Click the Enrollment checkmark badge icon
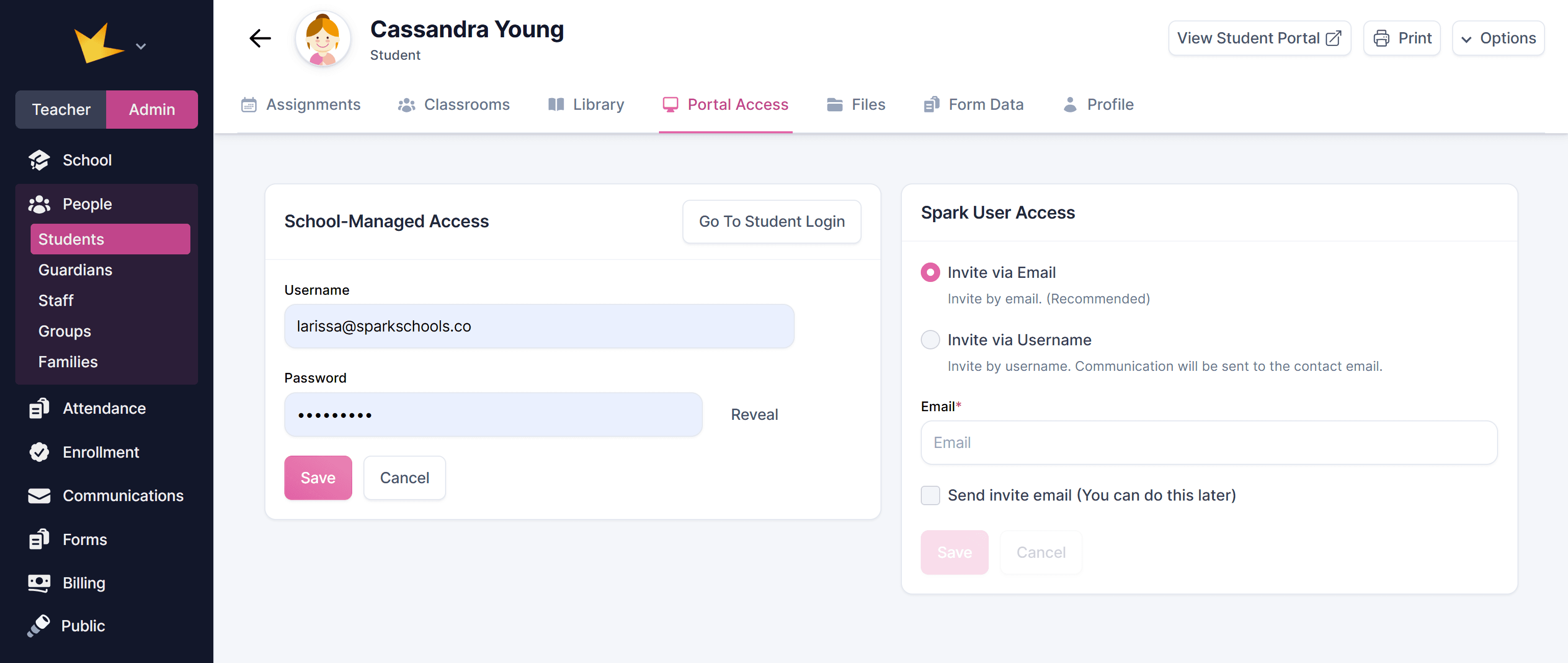1568x663 pixels. pos(39,452)
